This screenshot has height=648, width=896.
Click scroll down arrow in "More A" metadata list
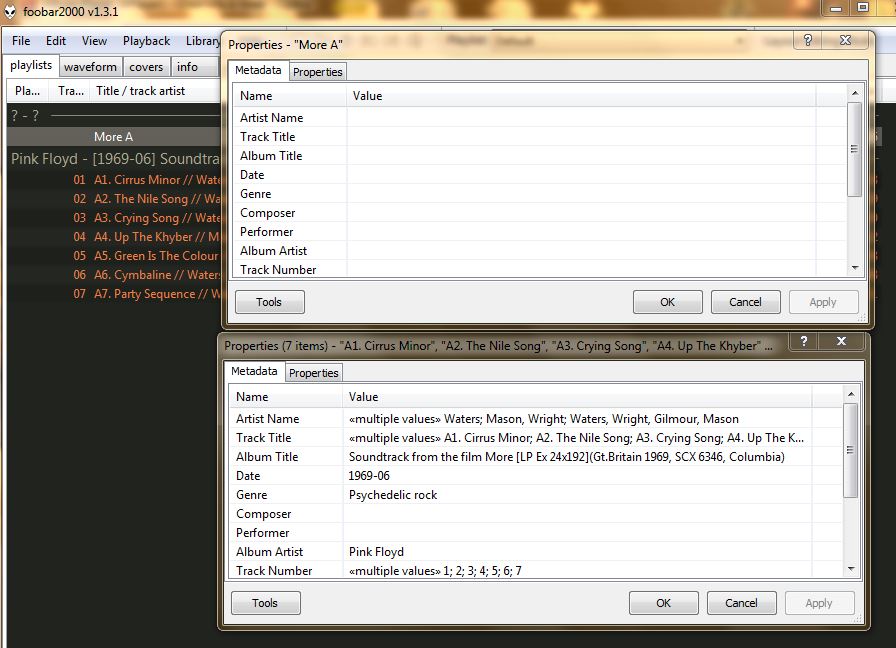tap(855, 268)
